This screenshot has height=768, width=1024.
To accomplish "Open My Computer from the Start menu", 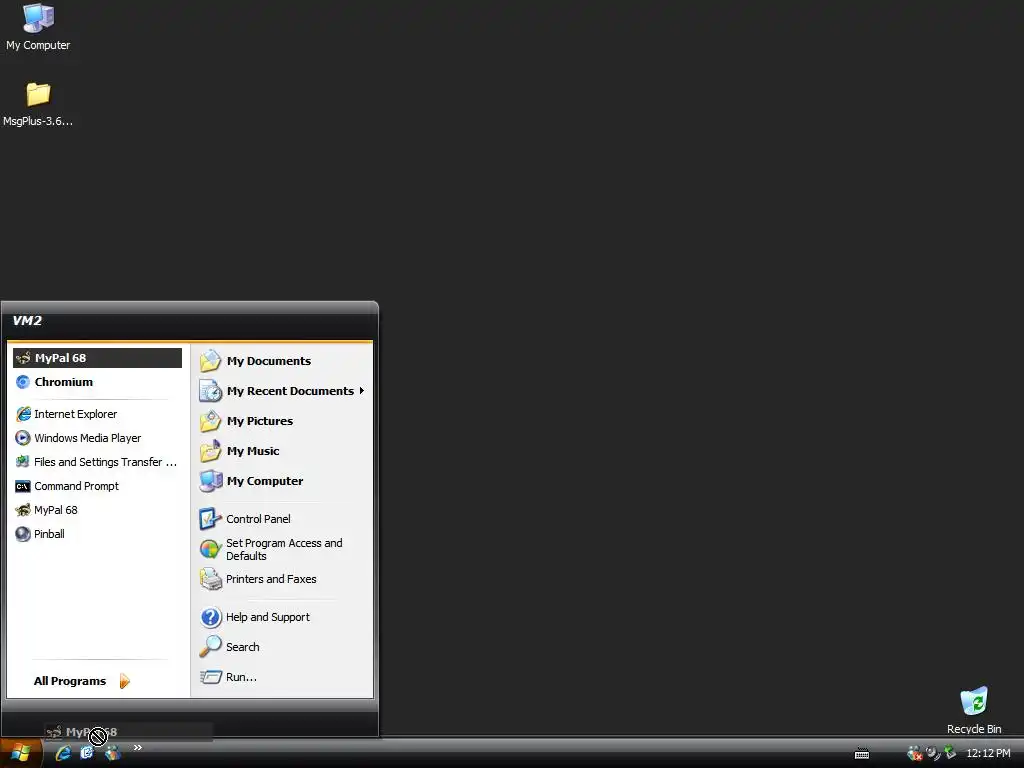I will click(x=282, y=481).
